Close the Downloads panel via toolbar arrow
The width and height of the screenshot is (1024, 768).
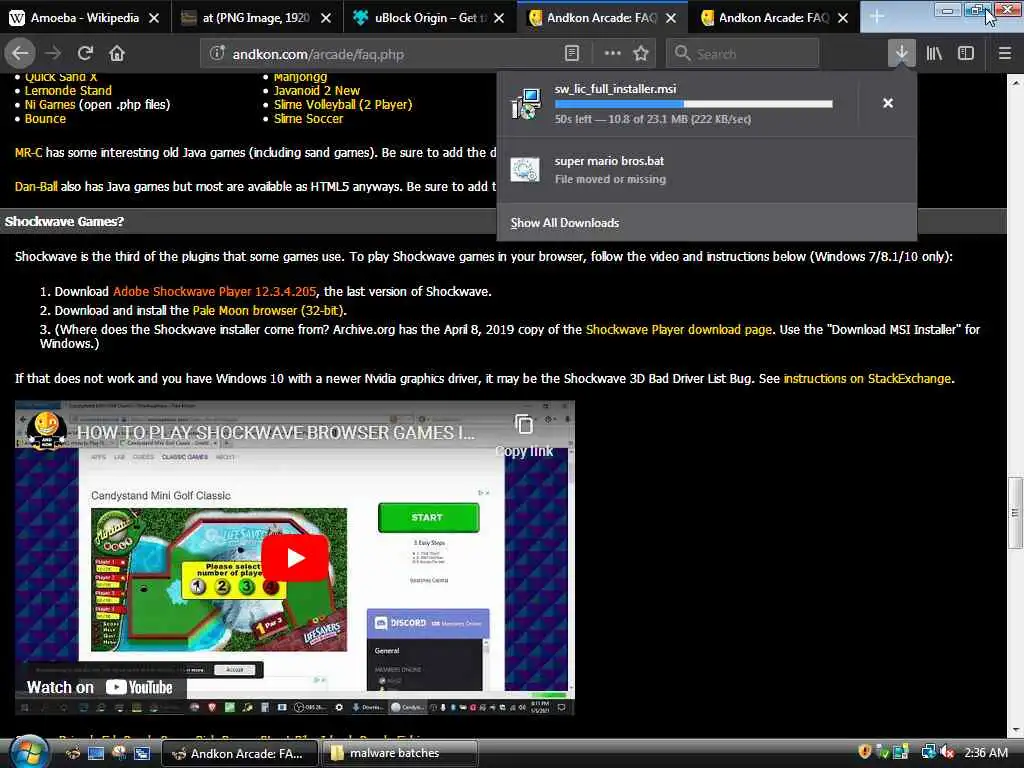click(901, 54)
